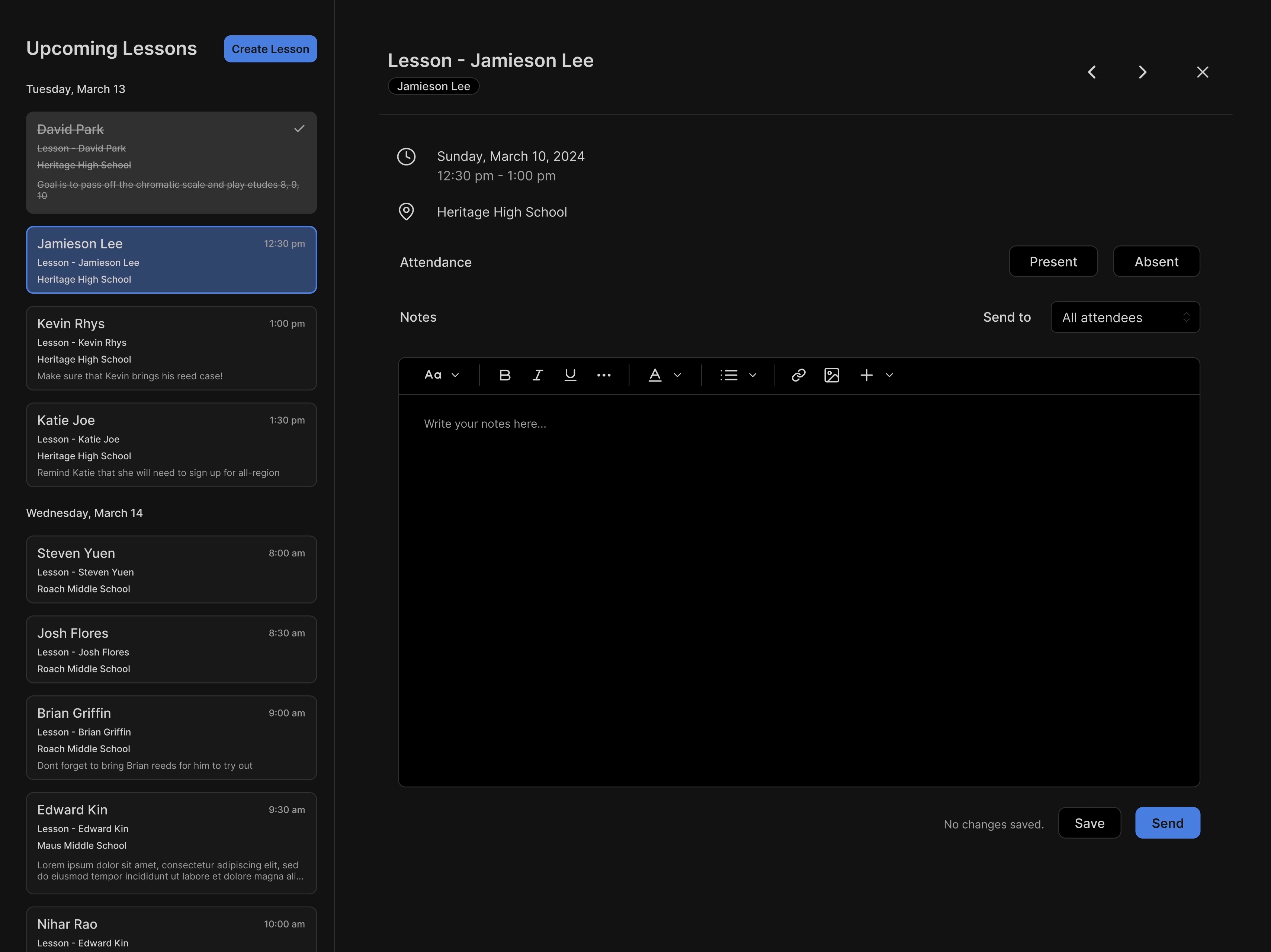Toggle underline formatting in notes toolbar
Image resolution: width=1271 pixels, height=952 pixels.
point(570,375)
